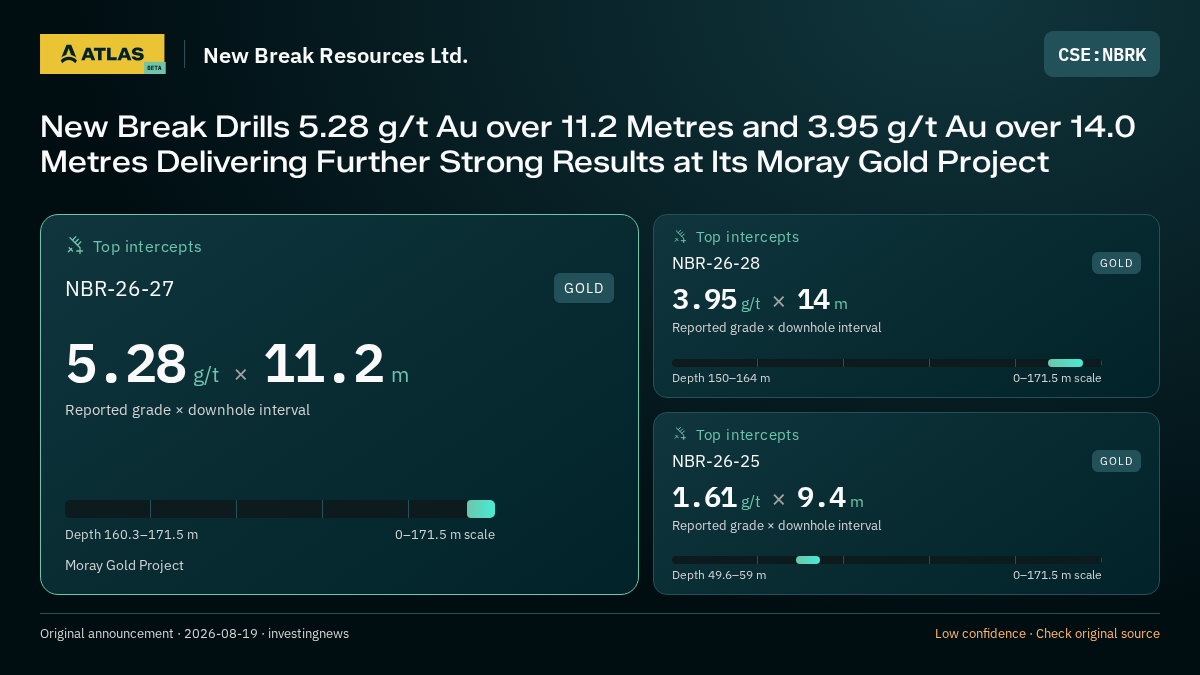This screenshot has width=1200, height=675.
Task: Click the 0–171.5 m scale label on NBR-26-28
Action: [x=1057, y=378]
